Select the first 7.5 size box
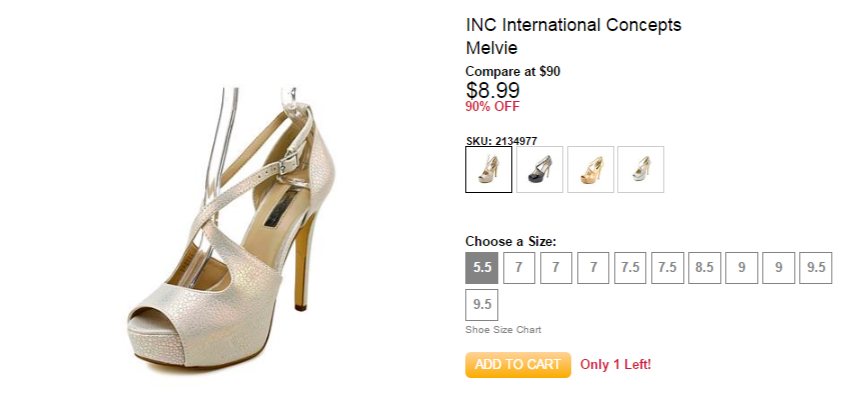The image size is (854, 399). coord(630,268)
